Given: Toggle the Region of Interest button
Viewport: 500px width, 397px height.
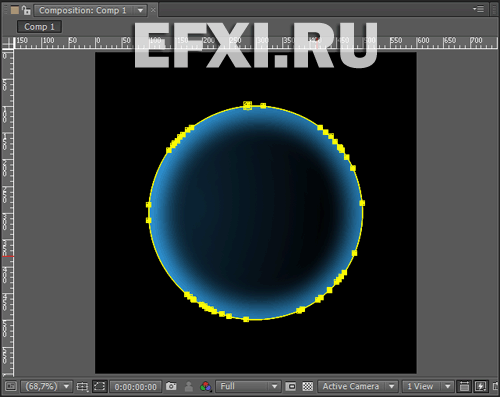Looking at the screenshot, I should click(x=291, y=386).
